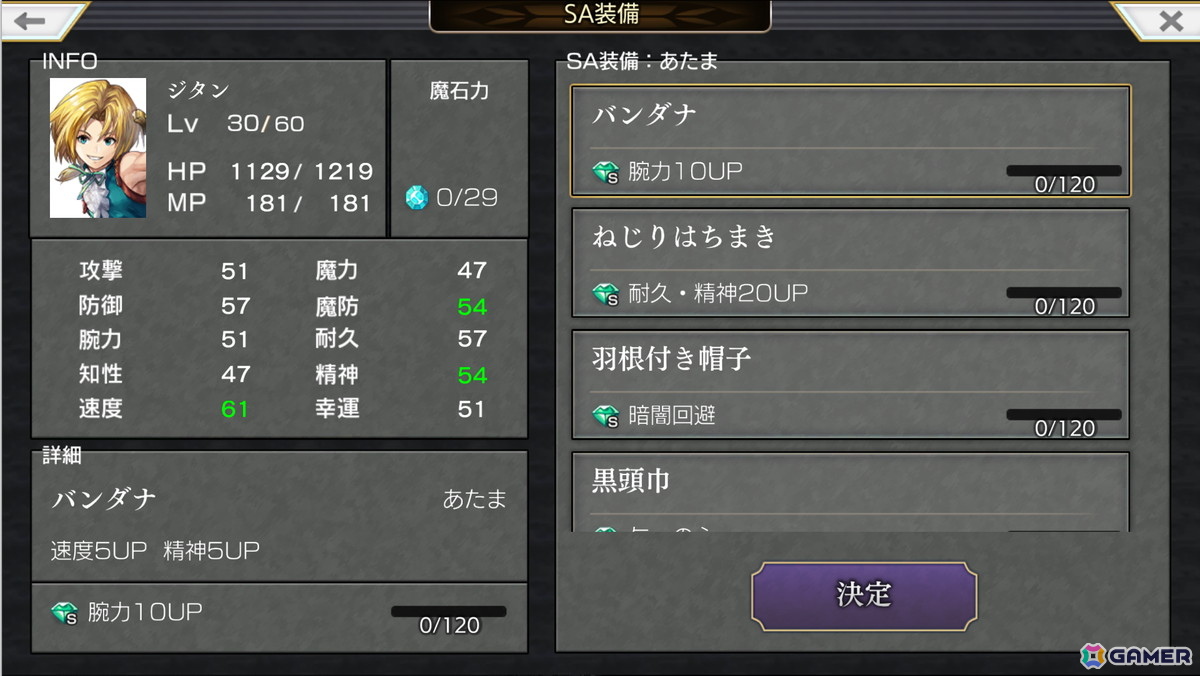Click the gem icon in 詳細 panel

point(65,613)
